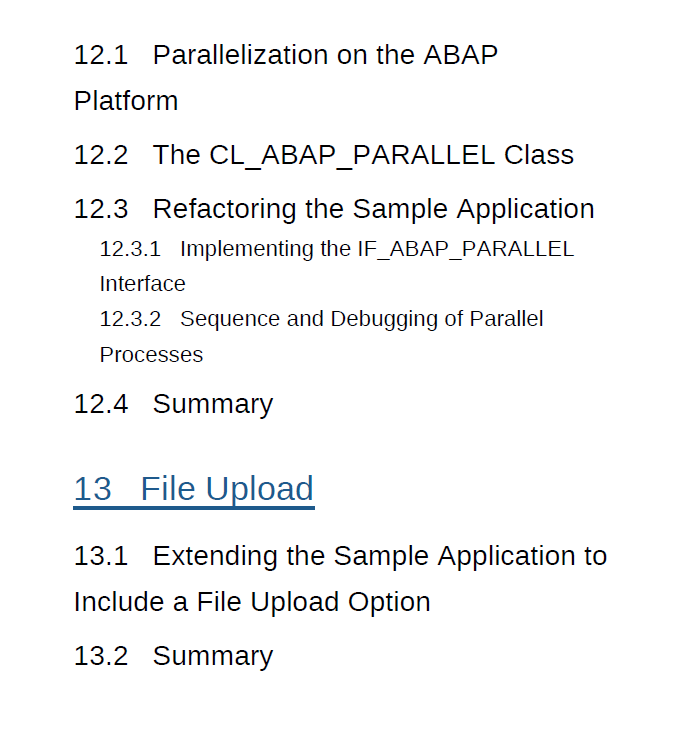Open Extending the Sample Application section

[379, 556]
